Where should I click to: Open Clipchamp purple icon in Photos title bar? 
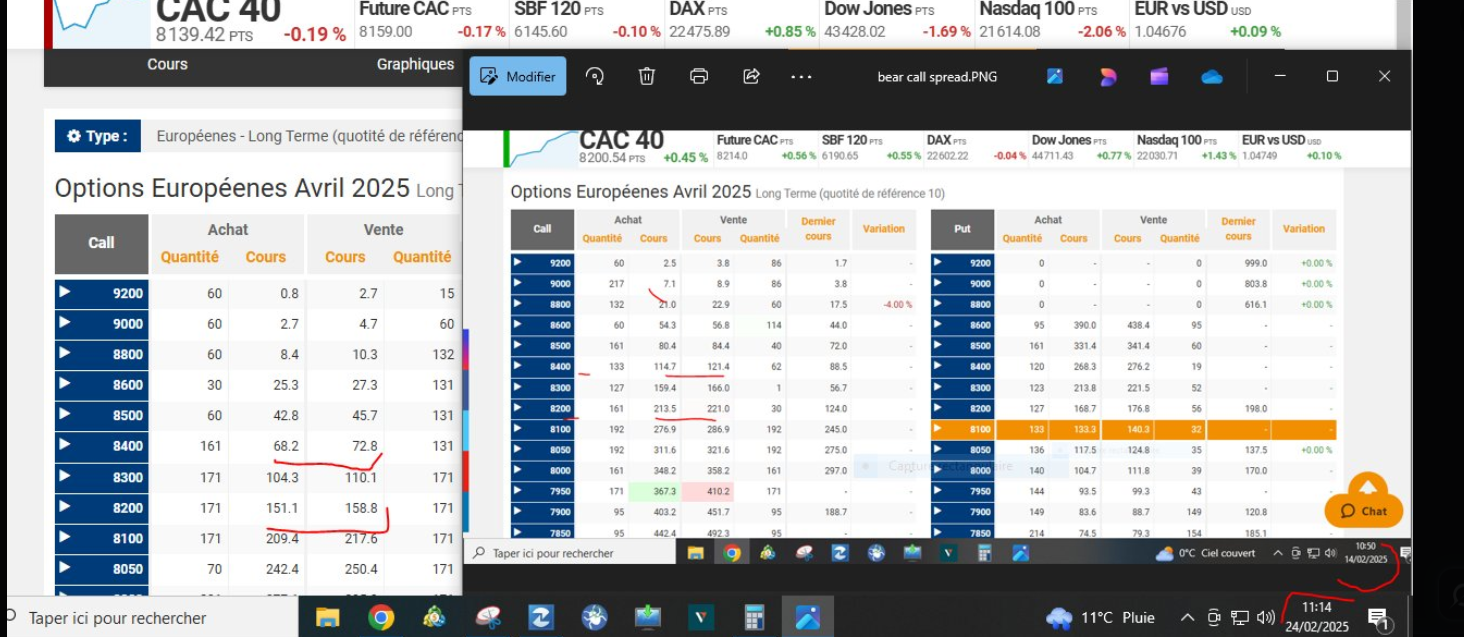coord(1159,76)
